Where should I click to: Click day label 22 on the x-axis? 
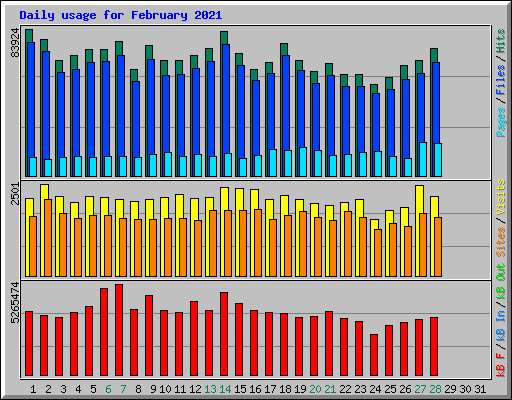pyautogui.click(x=345, y=389)
